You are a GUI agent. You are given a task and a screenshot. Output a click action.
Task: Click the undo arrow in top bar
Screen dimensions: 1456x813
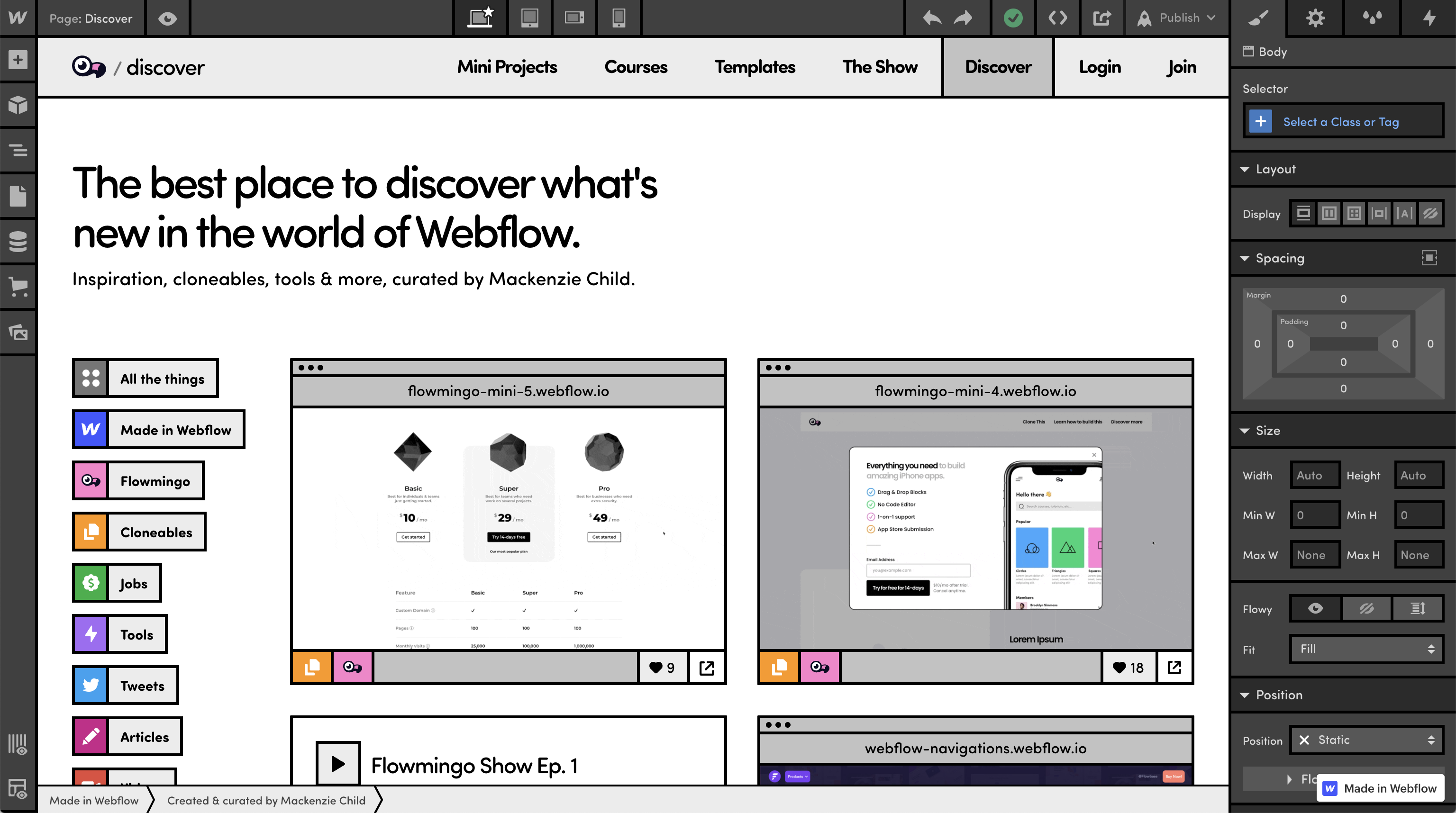[x=931, y=18]
